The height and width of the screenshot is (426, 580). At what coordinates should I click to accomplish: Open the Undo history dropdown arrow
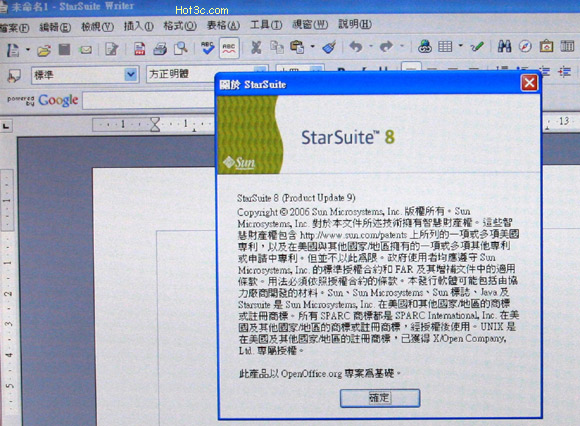[x=371, y=46]
